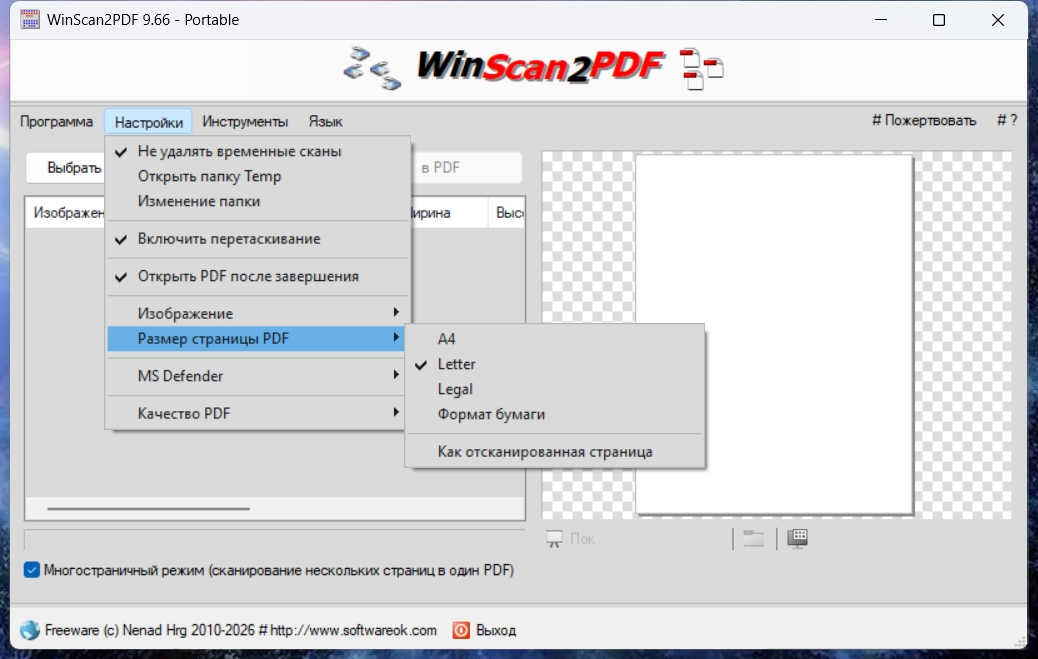Expand the Изображение submenu
This screenshot has height=659, width=1038.
point(258,313)
